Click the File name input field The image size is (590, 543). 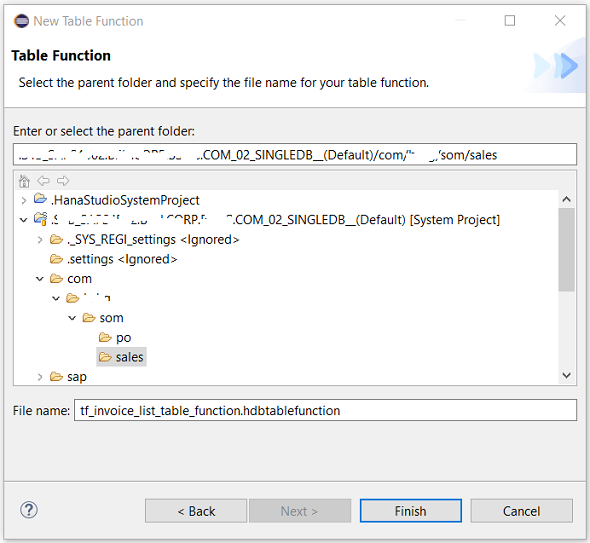325,410
